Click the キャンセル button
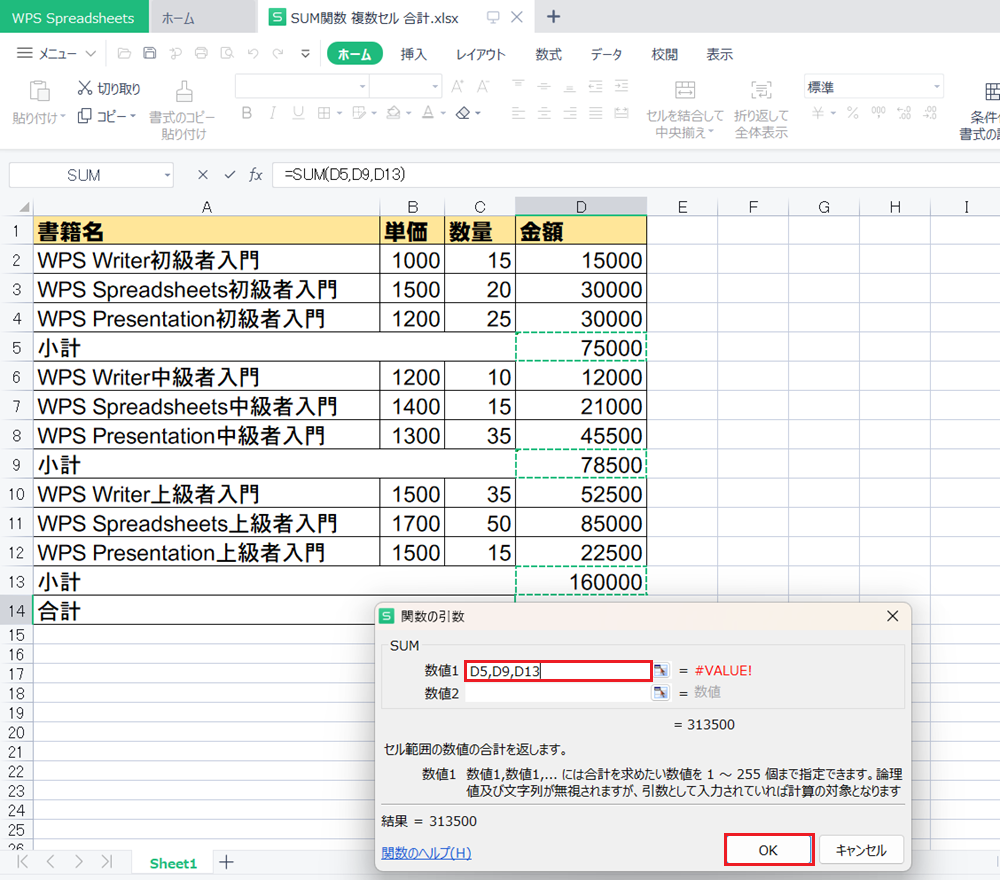Viewport: 1000px width, 880px height. [x=861, y=850]
